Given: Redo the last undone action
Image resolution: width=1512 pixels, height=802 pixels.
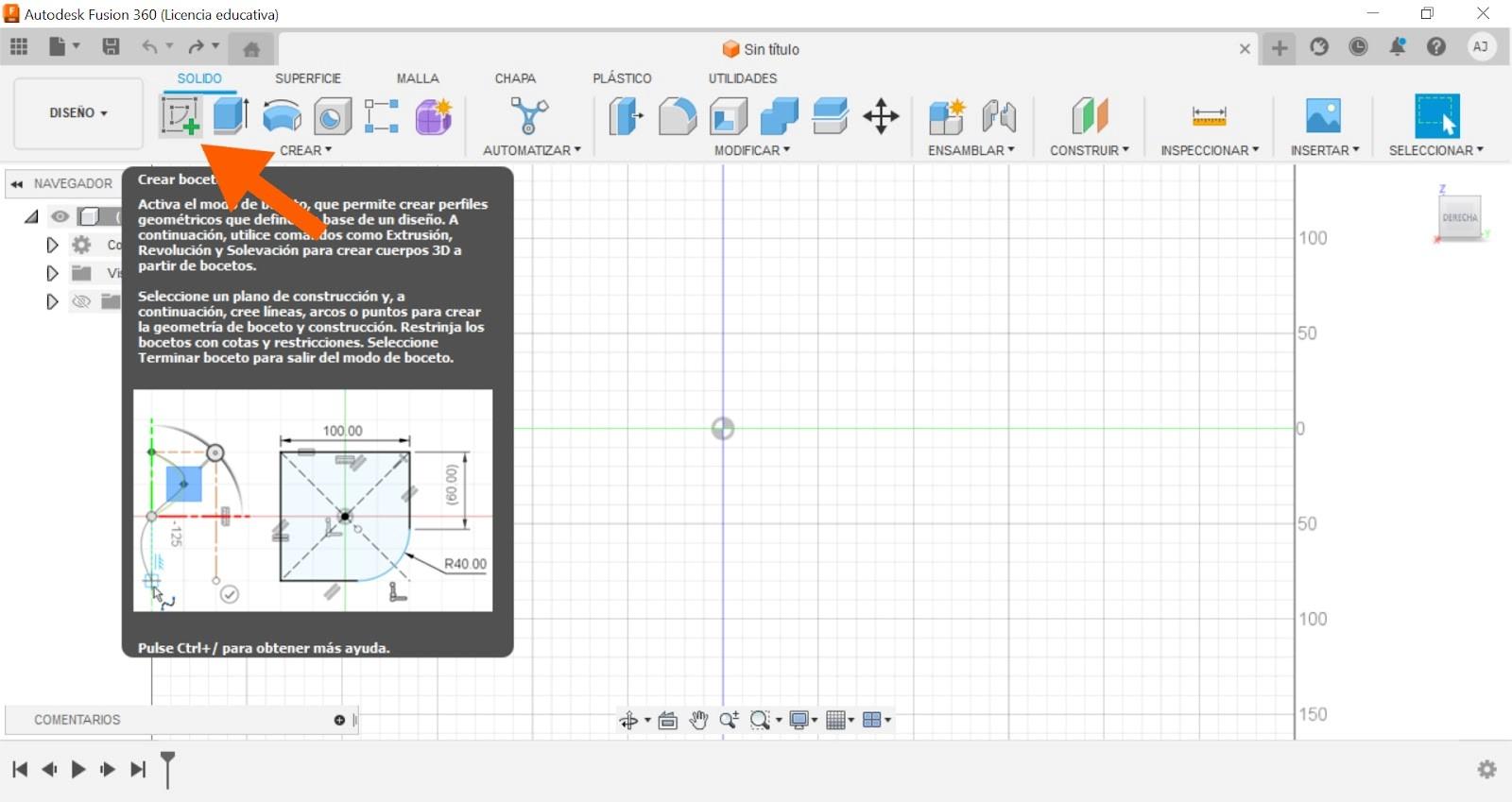Looking at the screenshot, I should tap(196, 46).
